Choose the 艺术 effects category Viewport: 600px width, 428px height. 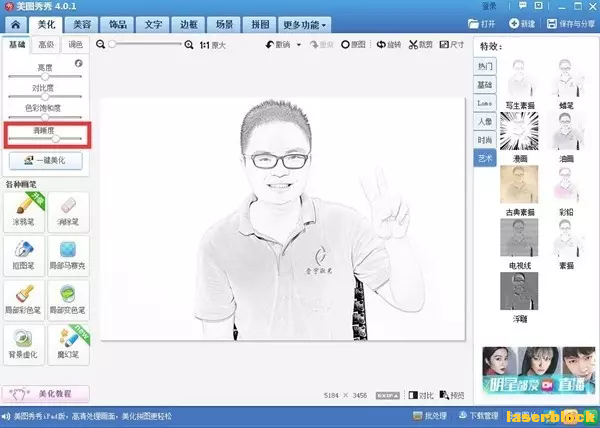(485, 158)
